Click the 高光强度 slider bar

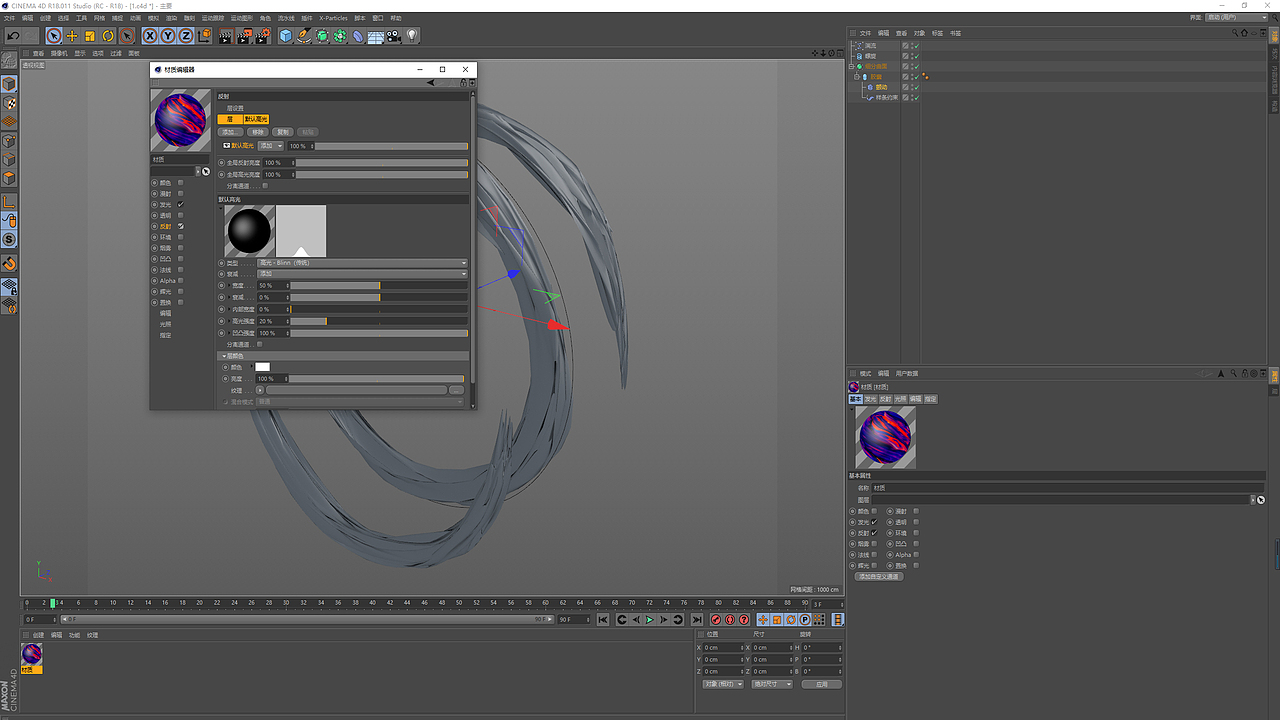tap(379, 321)
